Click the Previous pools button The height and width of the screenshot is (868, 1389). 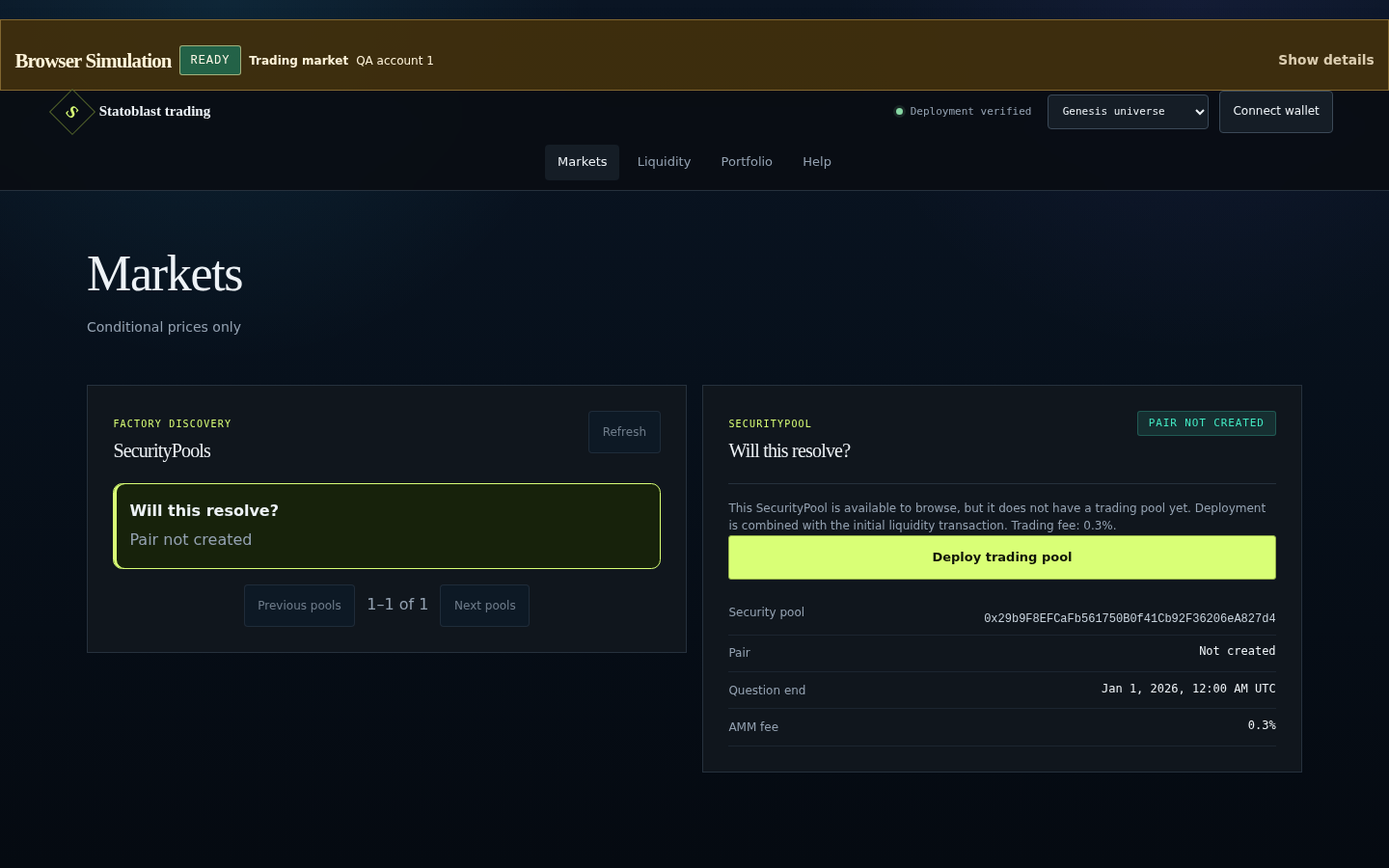[299, 606]
